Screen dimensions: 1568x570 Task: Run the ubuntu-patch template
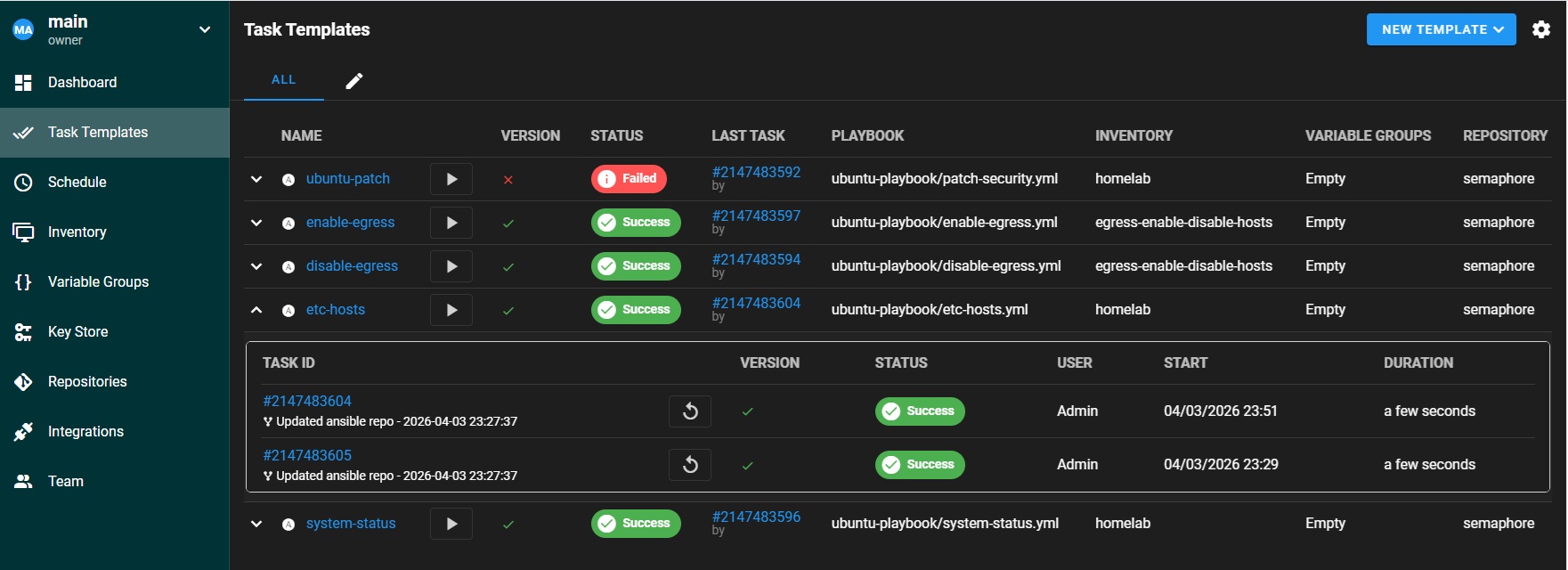coord(451,179)
